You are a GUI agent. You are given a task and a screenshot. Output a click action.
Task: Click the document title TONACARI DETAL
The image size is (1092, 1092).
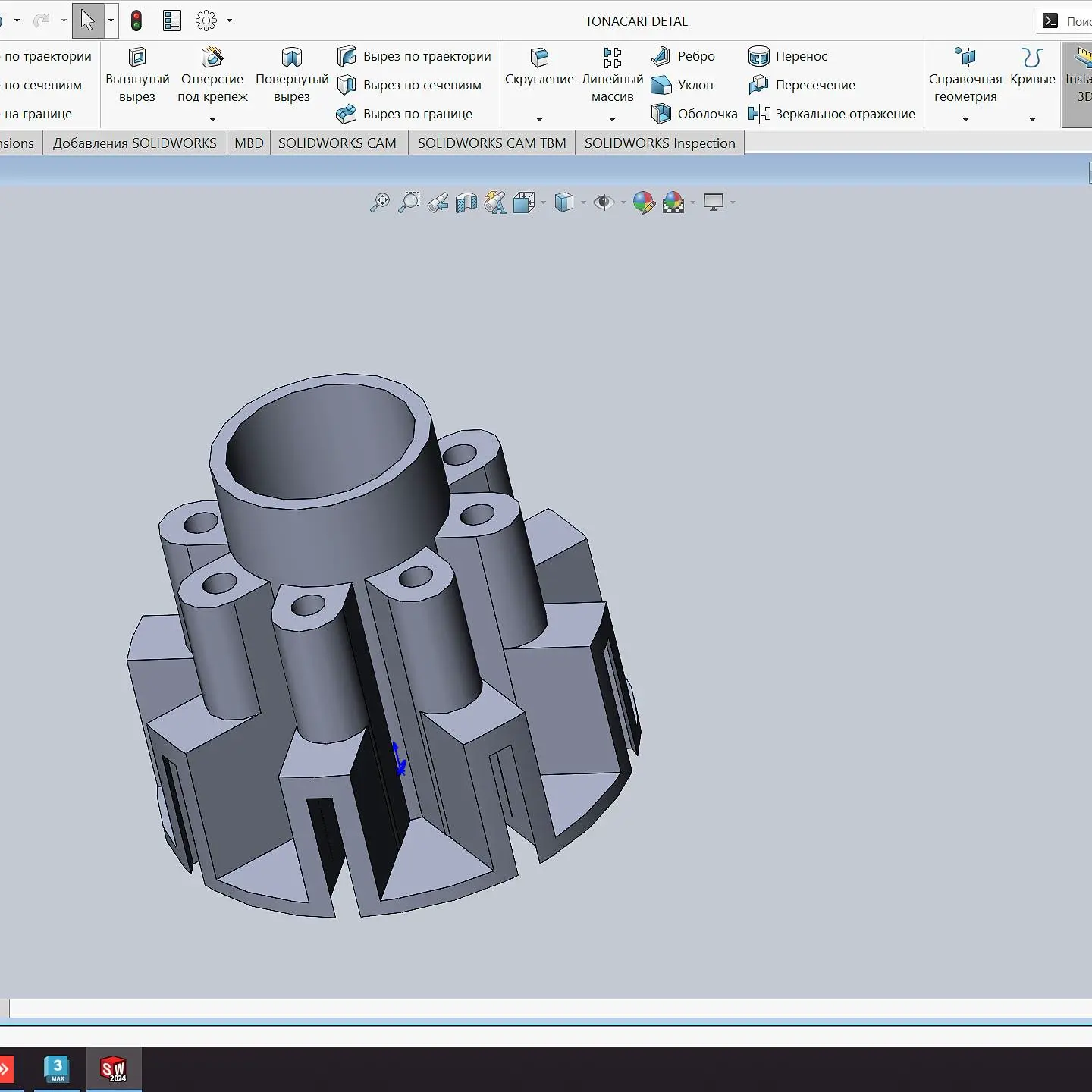pos(636,21)
